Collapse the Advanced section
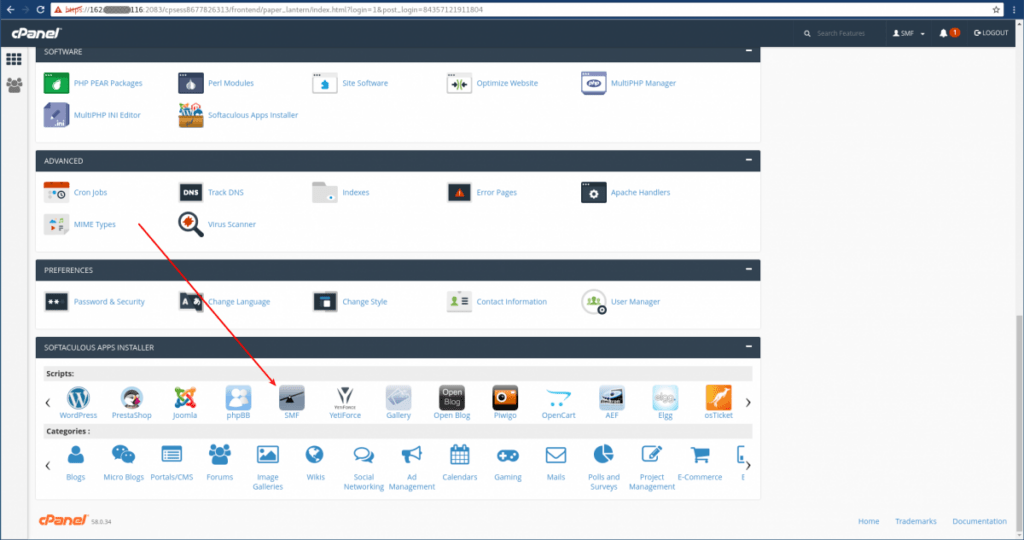The height and width of the screenshot is (540, 1024). pyautogui.click(x=748, y=159)
